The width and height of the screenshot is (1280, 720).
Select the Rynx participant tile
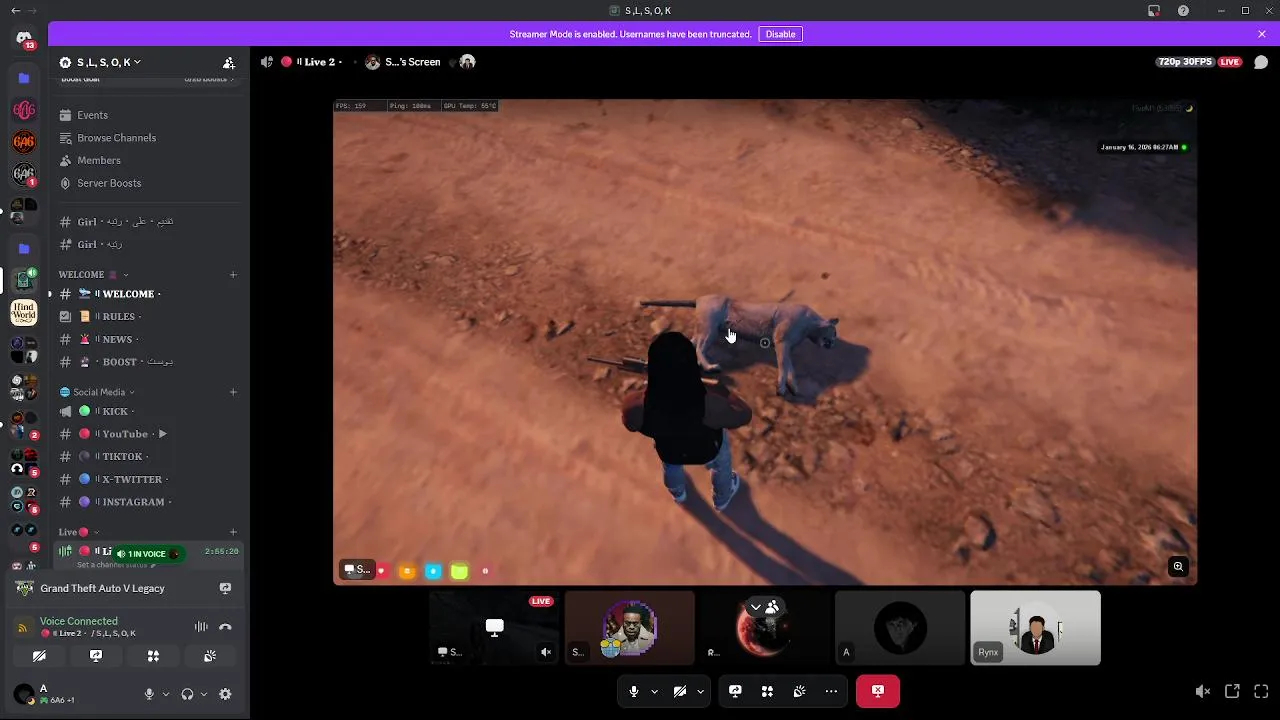click(x=1035, y=628)
